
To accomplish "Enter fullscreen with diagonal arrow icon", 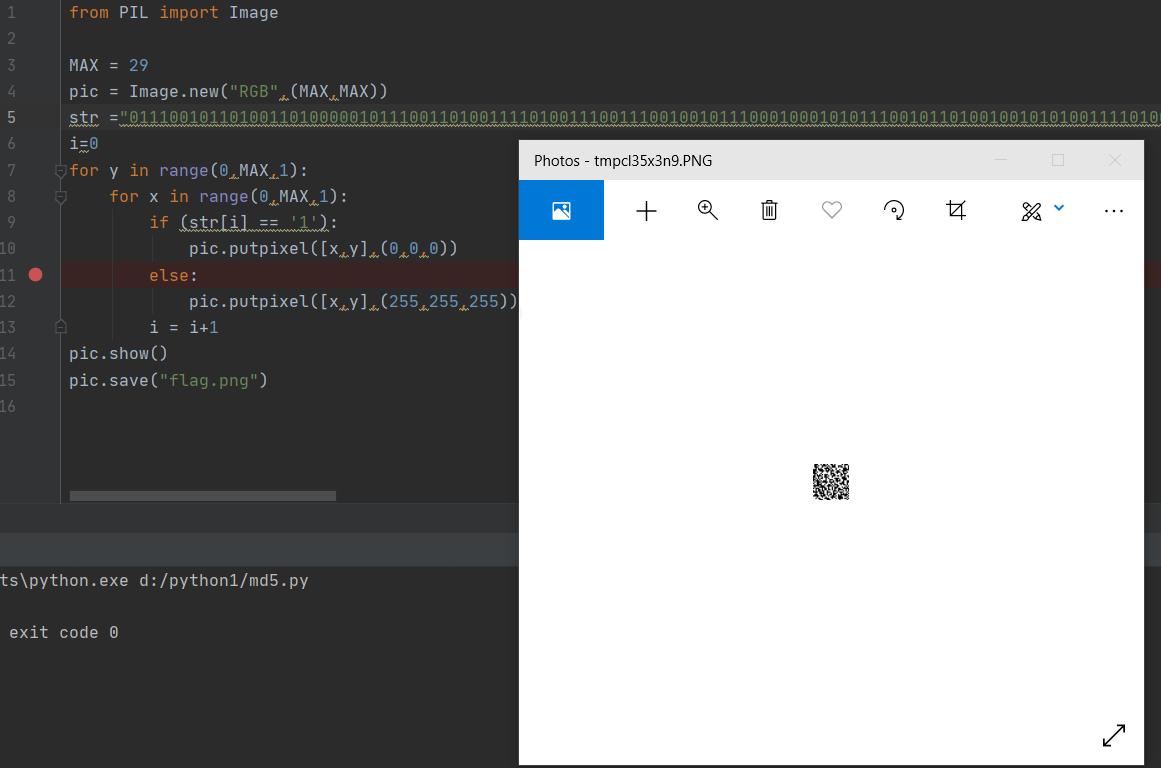I will point(1113,735).
